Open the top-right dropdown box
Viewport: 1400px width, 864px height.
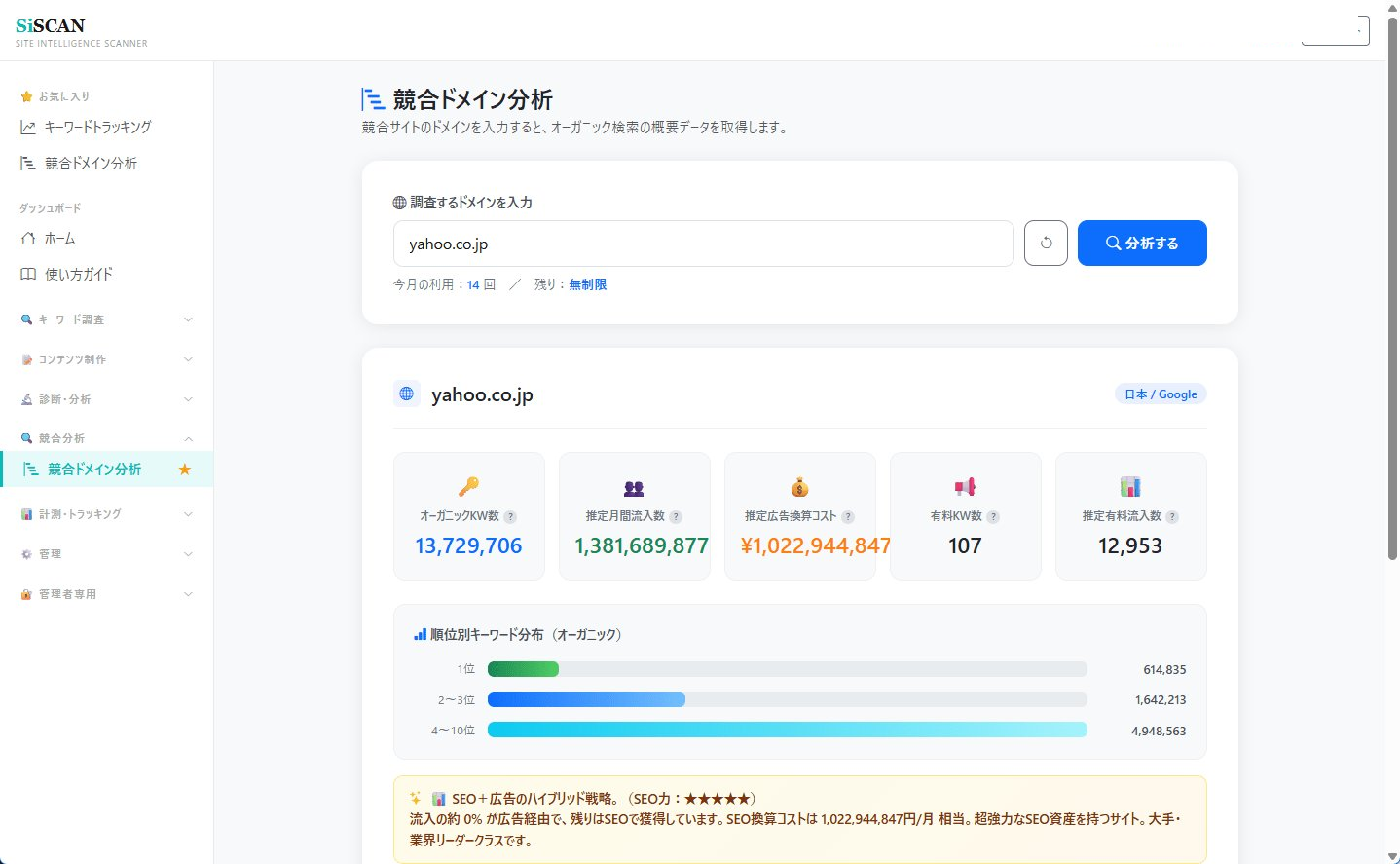(x=1335, y=30)
